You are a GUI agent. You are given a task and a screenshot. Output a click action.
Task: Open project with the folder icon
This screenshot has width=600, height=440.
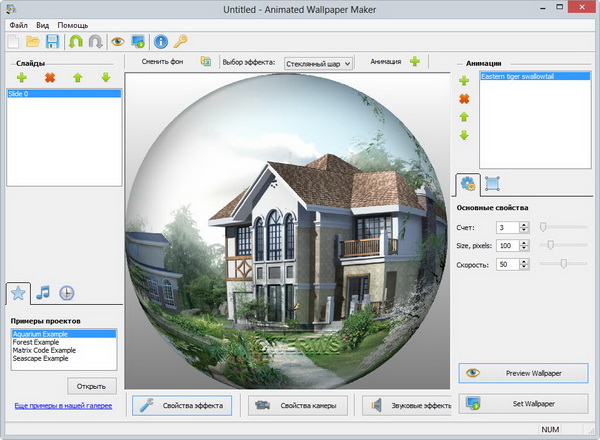pos(33,41)
